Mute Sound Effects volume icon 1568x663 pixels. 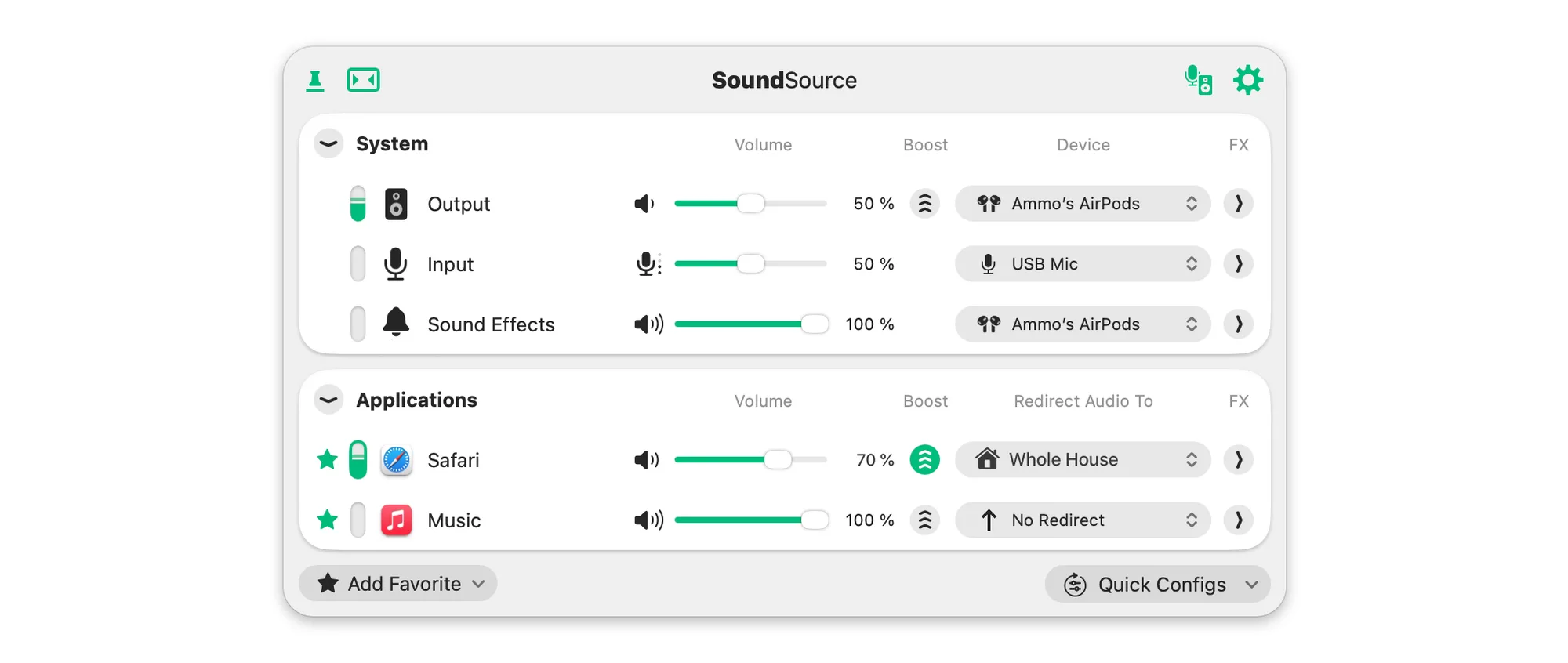click(x=648, y=324)
